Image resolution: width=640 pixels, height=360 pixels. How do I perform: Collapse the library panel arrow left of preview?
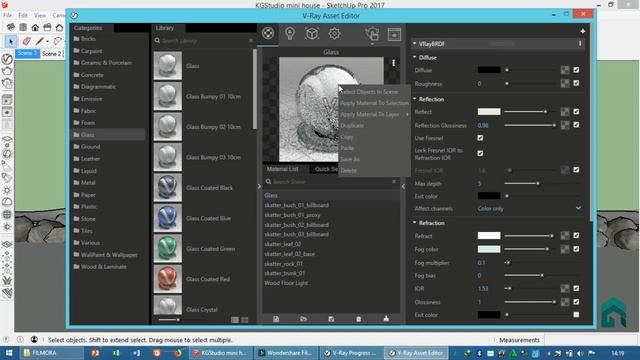point(259,186)
